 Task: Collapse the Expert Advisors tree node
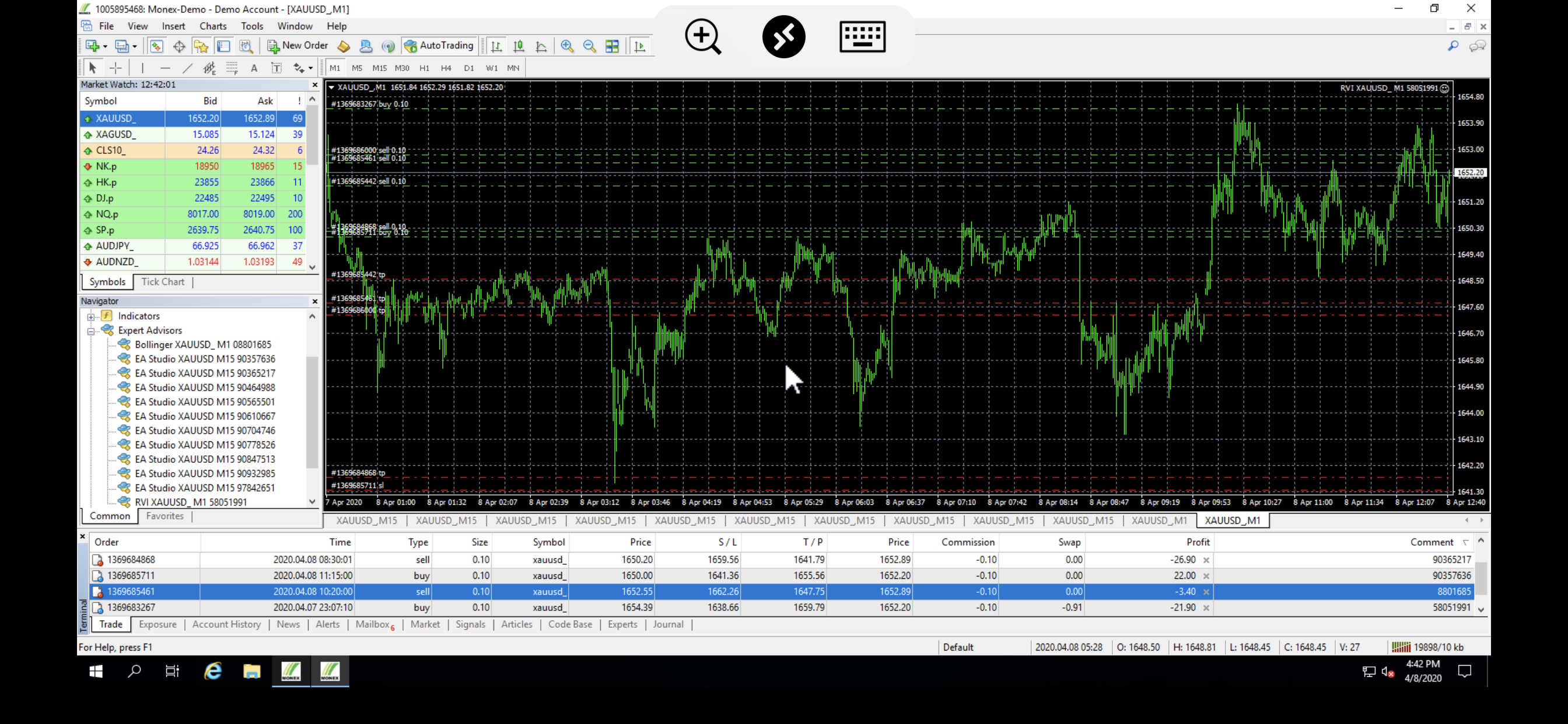coord(90,331)
